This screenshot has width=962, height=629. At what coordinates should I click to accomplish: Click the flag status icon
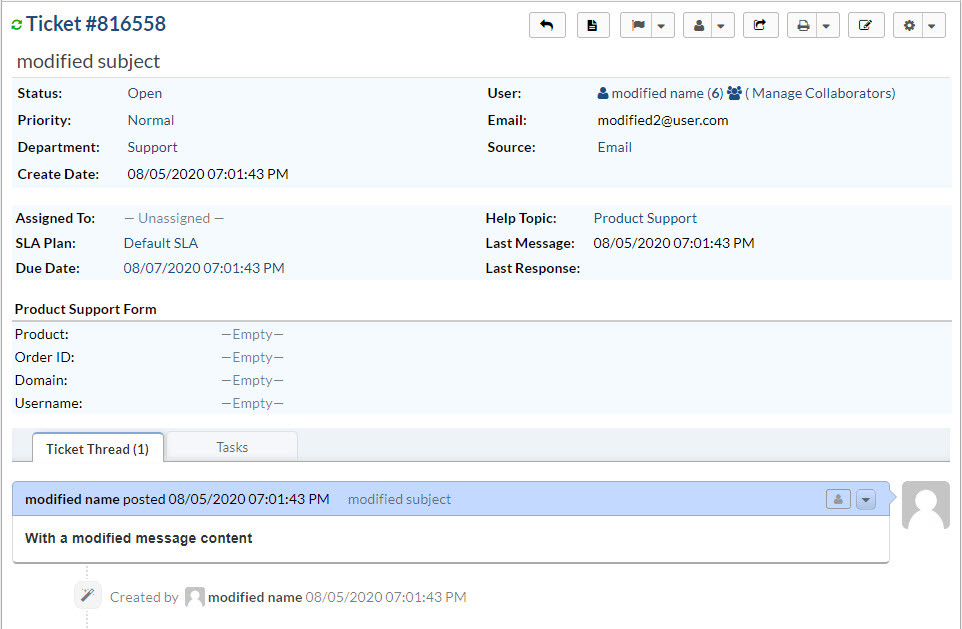coord(637,25)
